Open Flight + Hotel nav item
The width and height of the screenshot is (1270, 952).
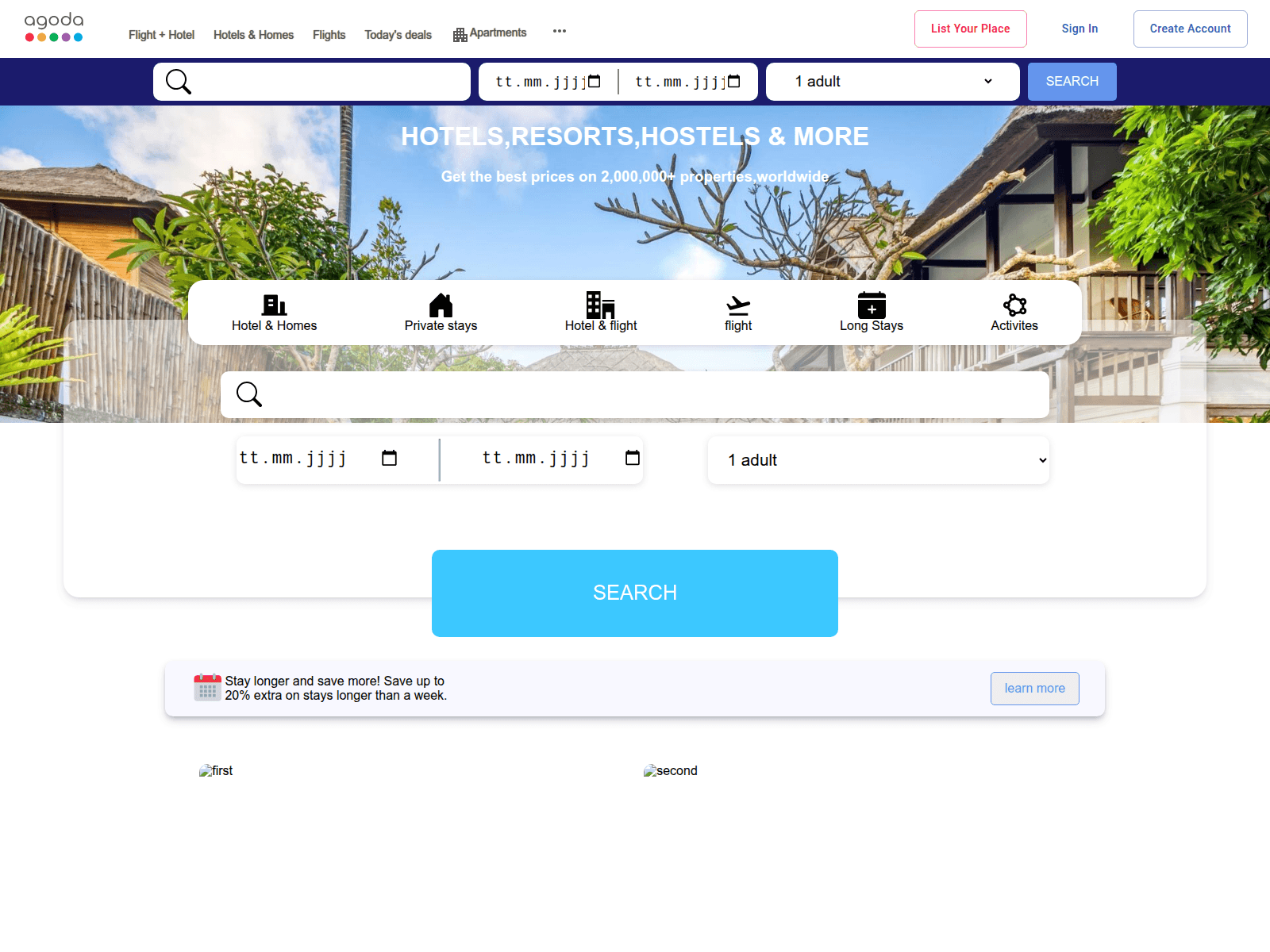[161, 35]
